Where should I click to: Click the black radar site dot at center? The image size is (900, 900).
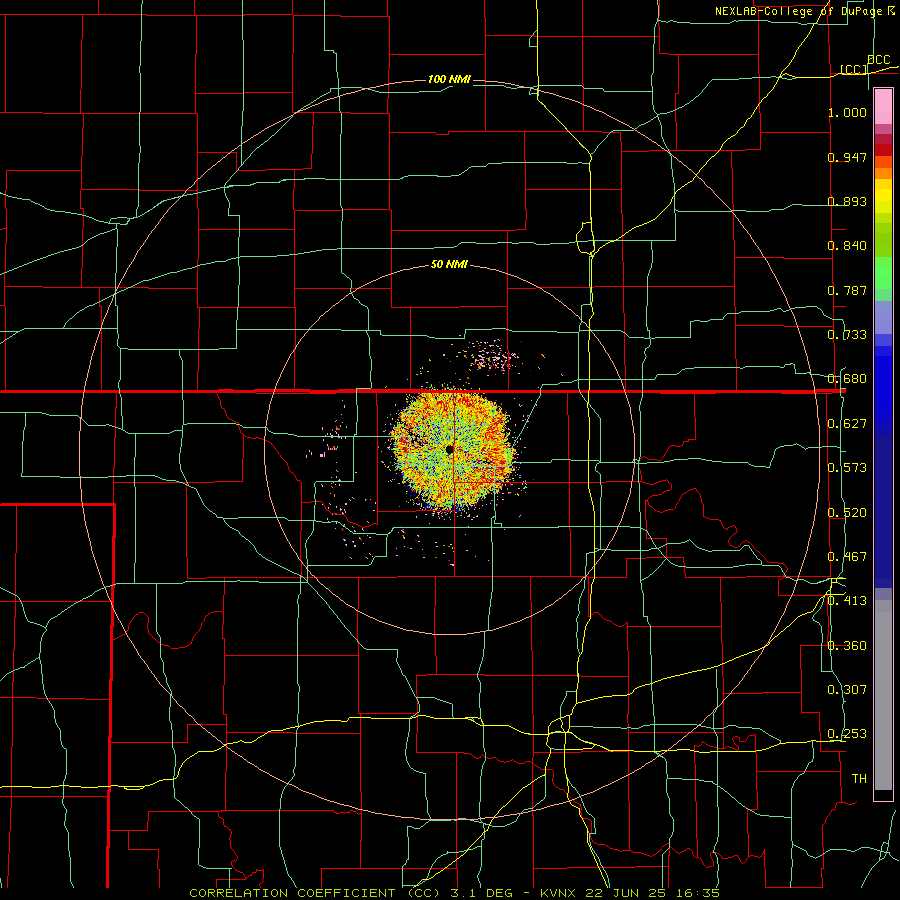coord(449,449)
